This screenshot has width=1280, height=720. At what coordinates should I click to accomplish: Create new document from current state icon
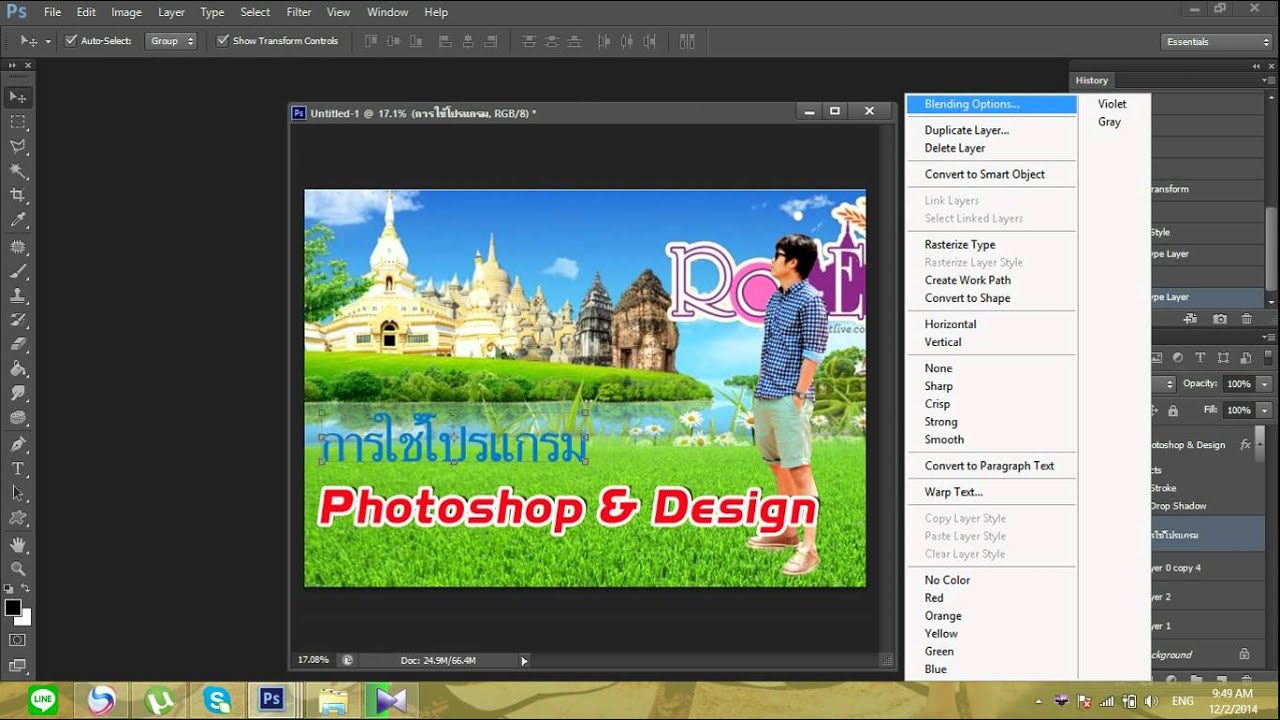pos(1190,319)
